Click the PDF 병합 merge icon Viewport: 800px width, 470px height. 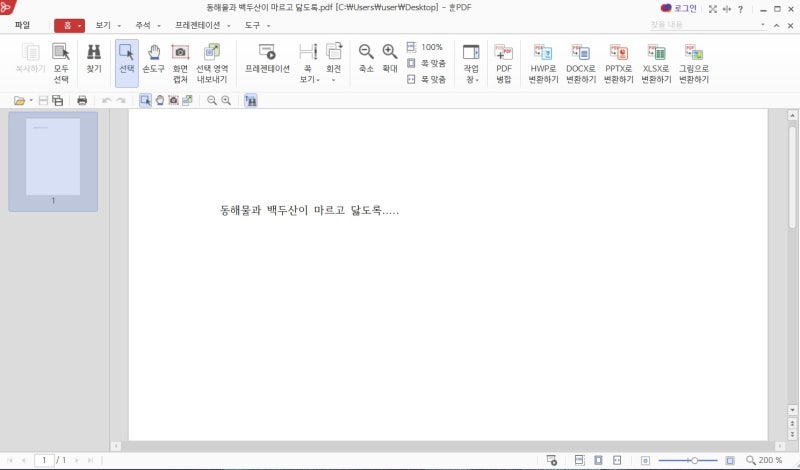tap(504, 63)
